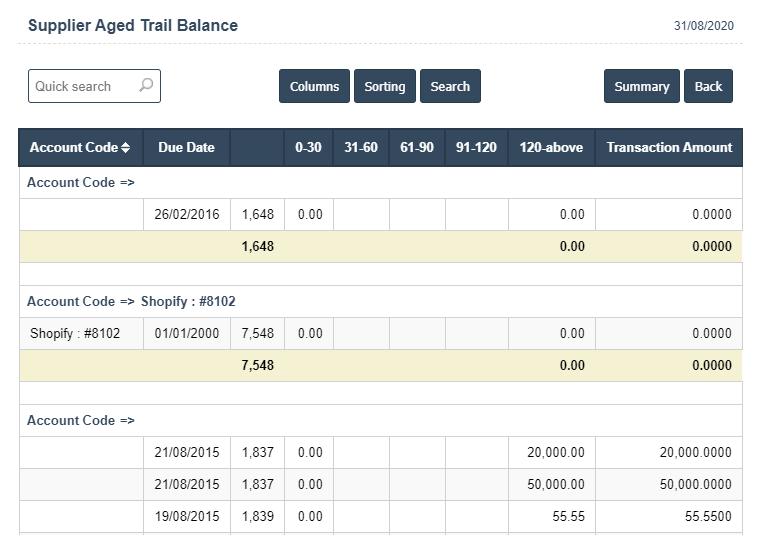
Task: Click the Transaction Amount column header
Action: pyautogui.click(x=669, y=147)
